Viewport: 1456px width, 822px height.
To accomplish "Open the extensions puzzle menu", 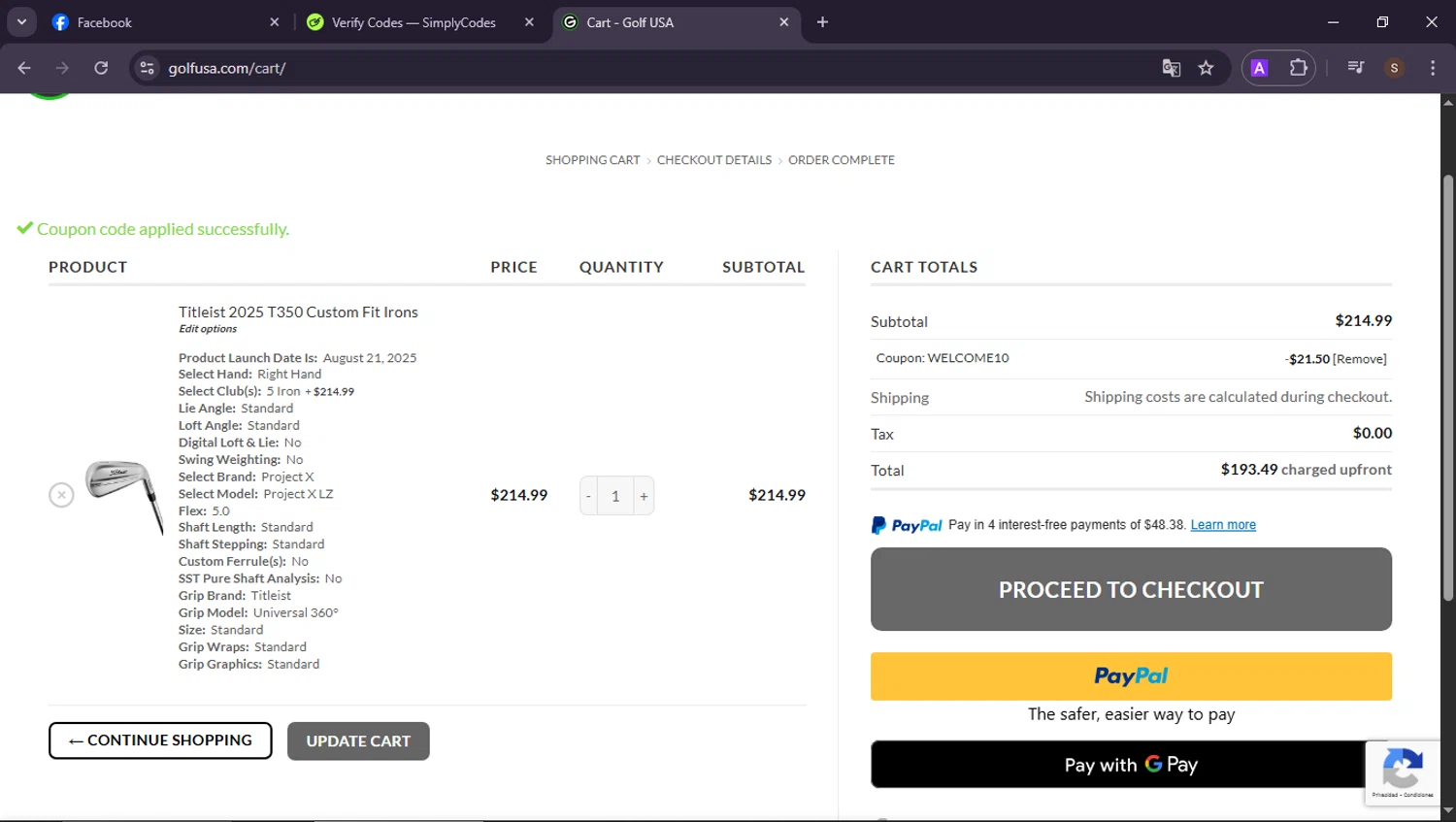I will [x=1298, y=68].
